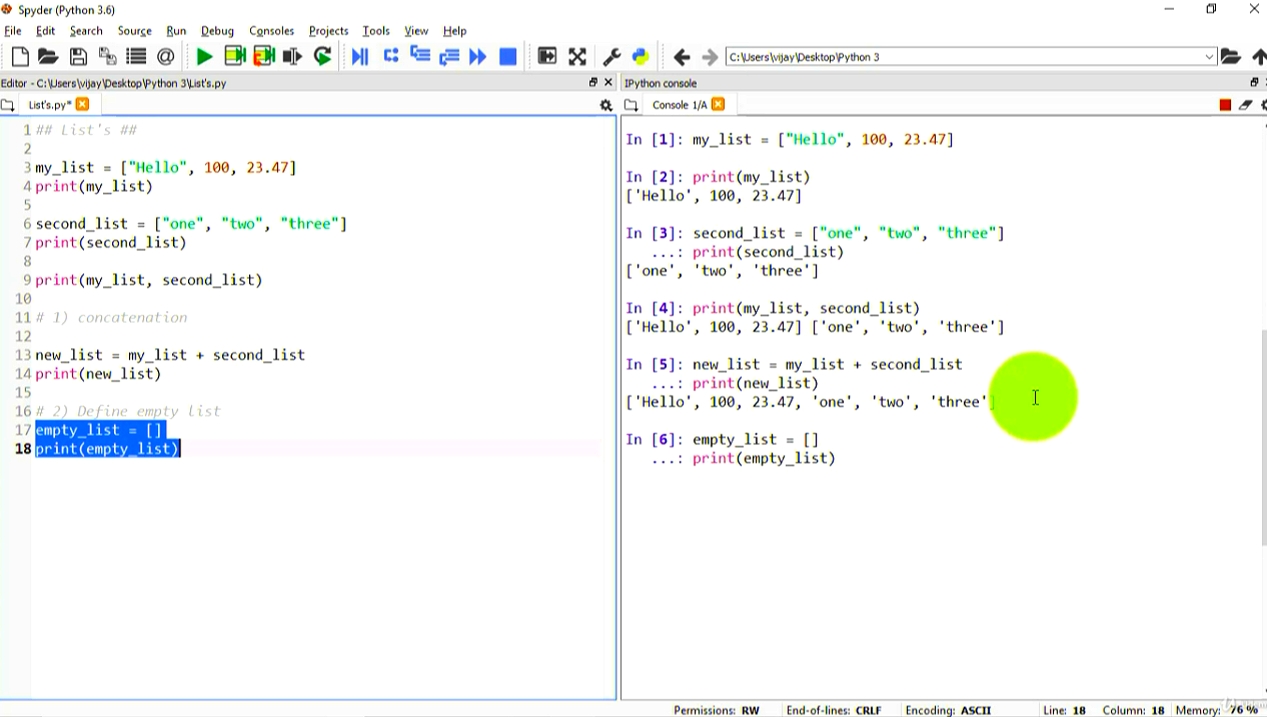The image size is (1267, 717).
Task: Open Preferences wrench icon
Action: 612,57
